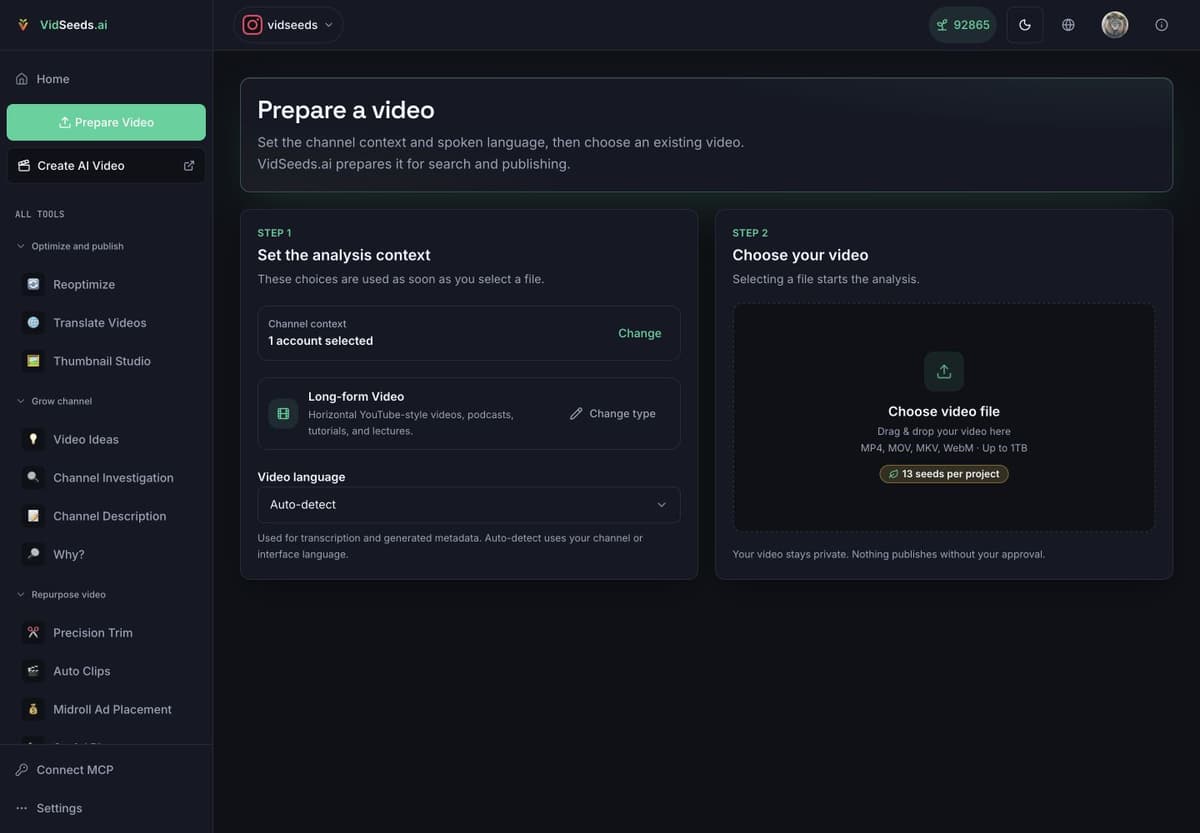Screen dimensions: 1200x833
Task: Click the Home house icon
Action: (22, 79)
